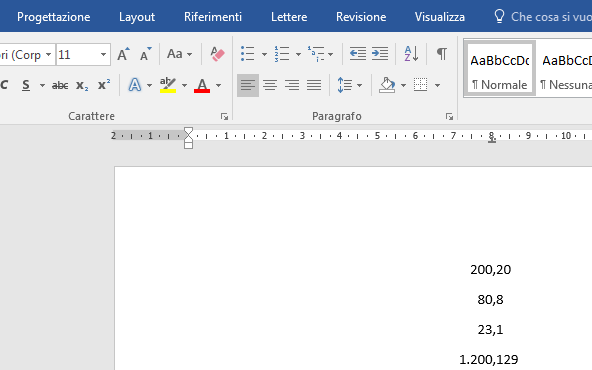The width and height of the screenshot is (592, 370).
Task: Select the left indent marker on ruler
Action: pyautogui.click(x=188, y=145)
